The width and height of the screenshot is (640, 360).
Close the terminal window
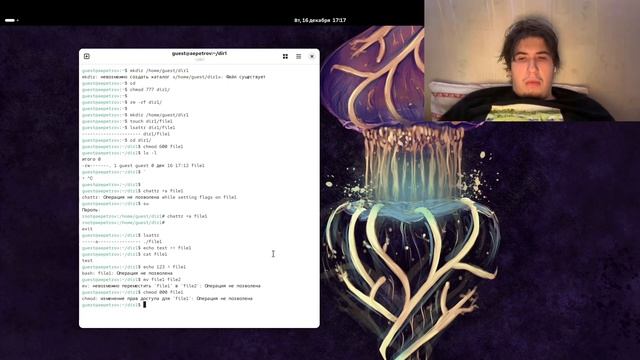pyautogui.click(x=312, y=56)
